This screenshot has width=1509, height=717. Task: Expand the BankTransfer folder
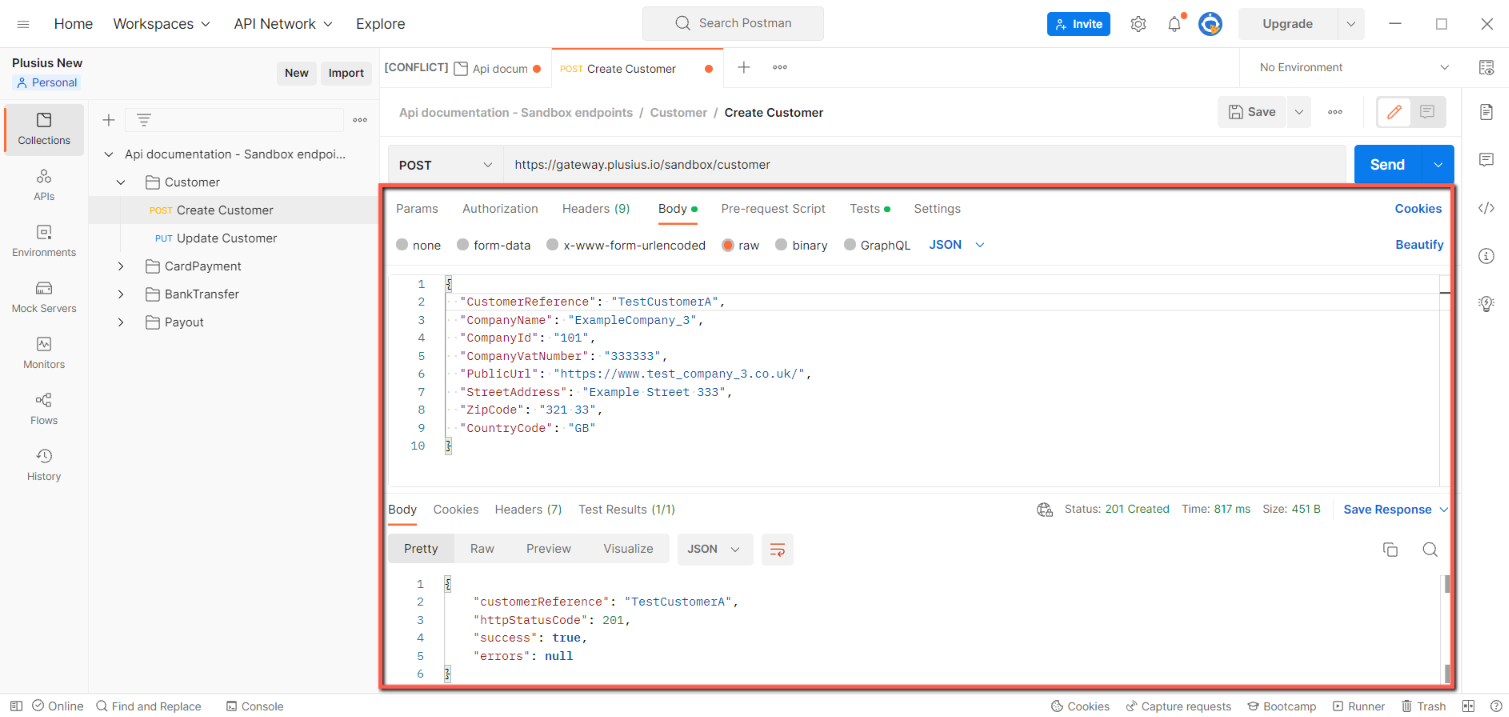point(121,294)
